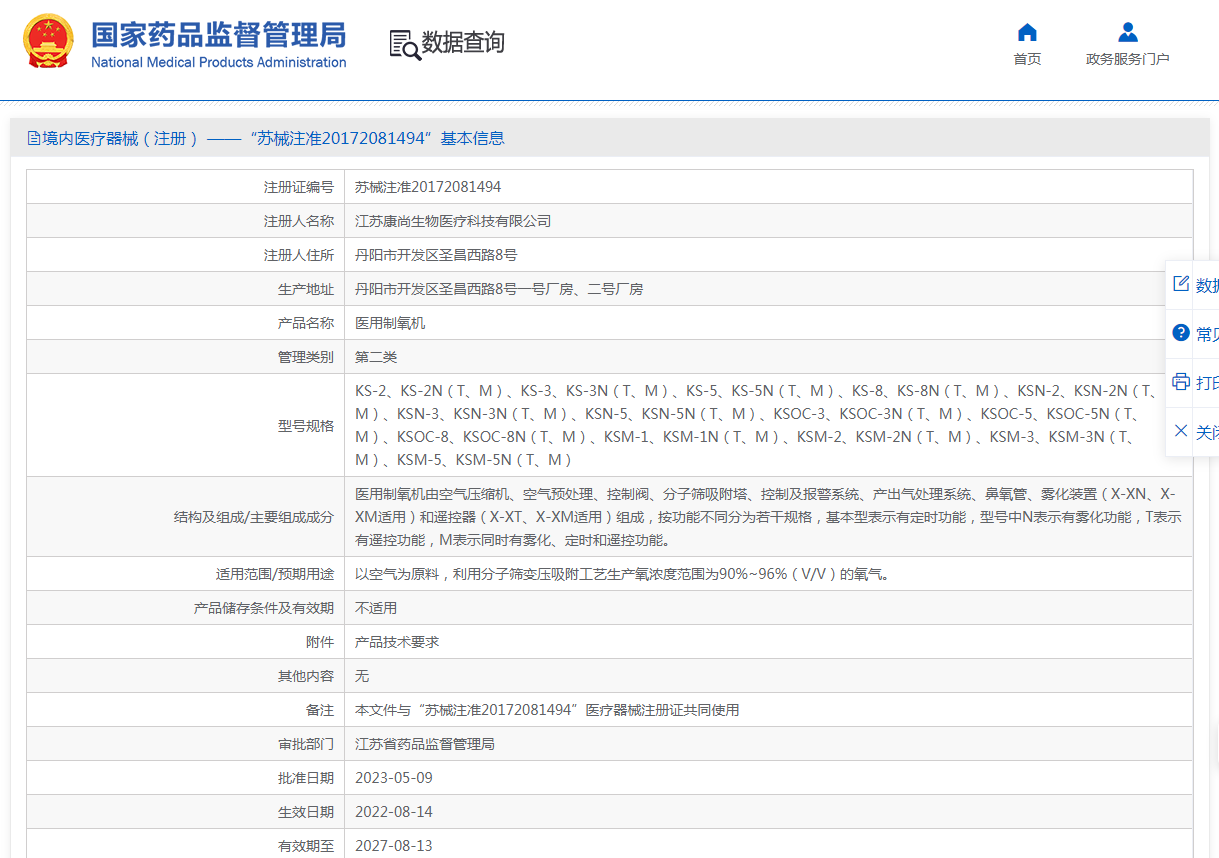Viewport: 1219px width, 858px height.
Task: Click the X close icon in side panel
Action: pyautogui.click(x=1181, y=431)
